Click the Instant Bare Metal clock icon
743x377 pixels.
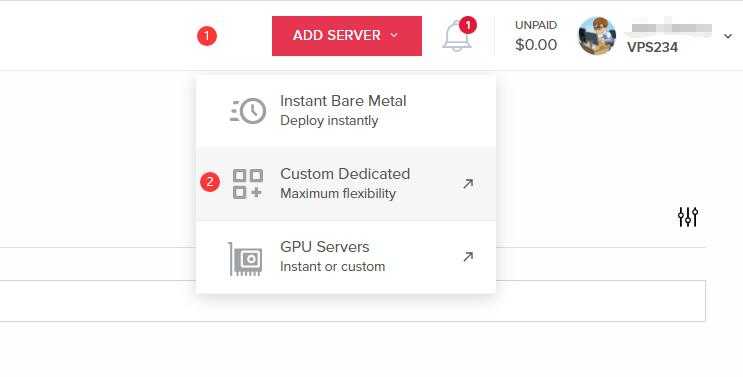point(248,111)
